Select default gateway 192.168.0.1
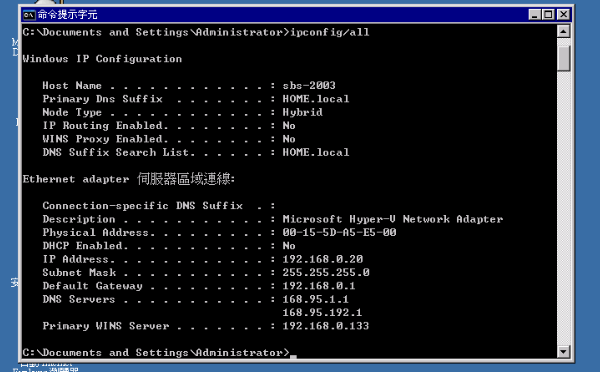This screenshot has height=372, width=600. (x=319, y=286)
